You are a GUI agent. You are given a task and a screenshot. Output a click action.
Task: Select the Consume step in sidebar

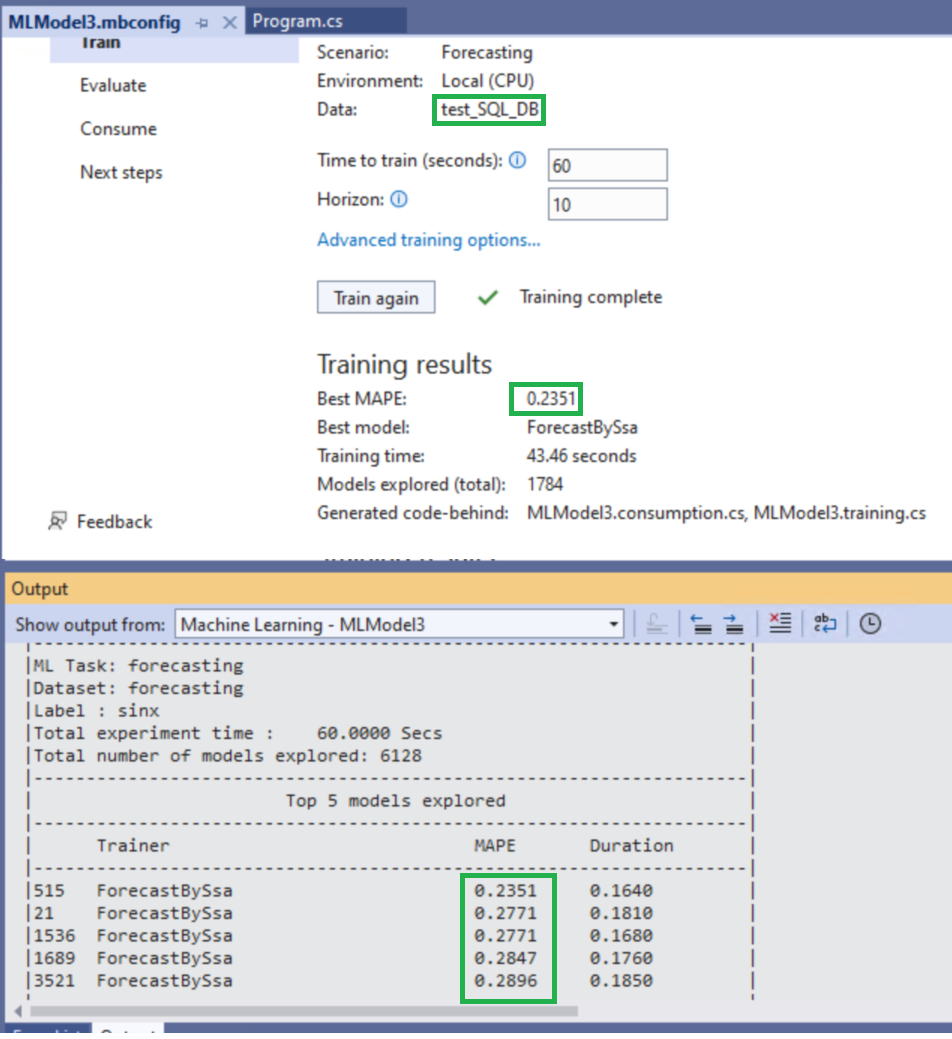point(119,128)
